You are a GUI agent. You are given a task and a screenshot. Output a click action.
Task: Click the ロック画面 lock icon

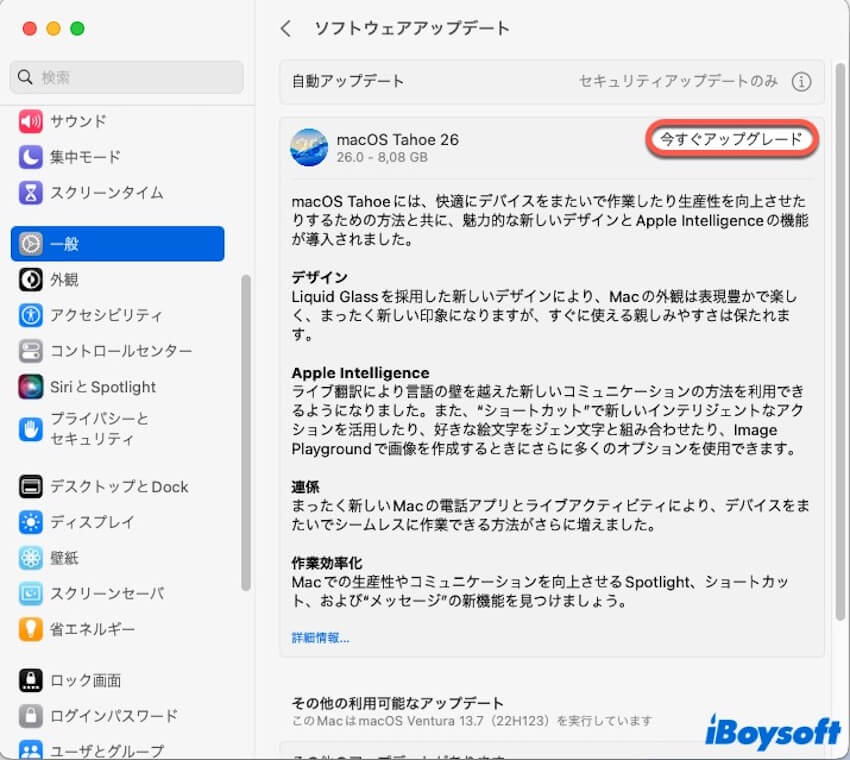[x=30, y=680]
